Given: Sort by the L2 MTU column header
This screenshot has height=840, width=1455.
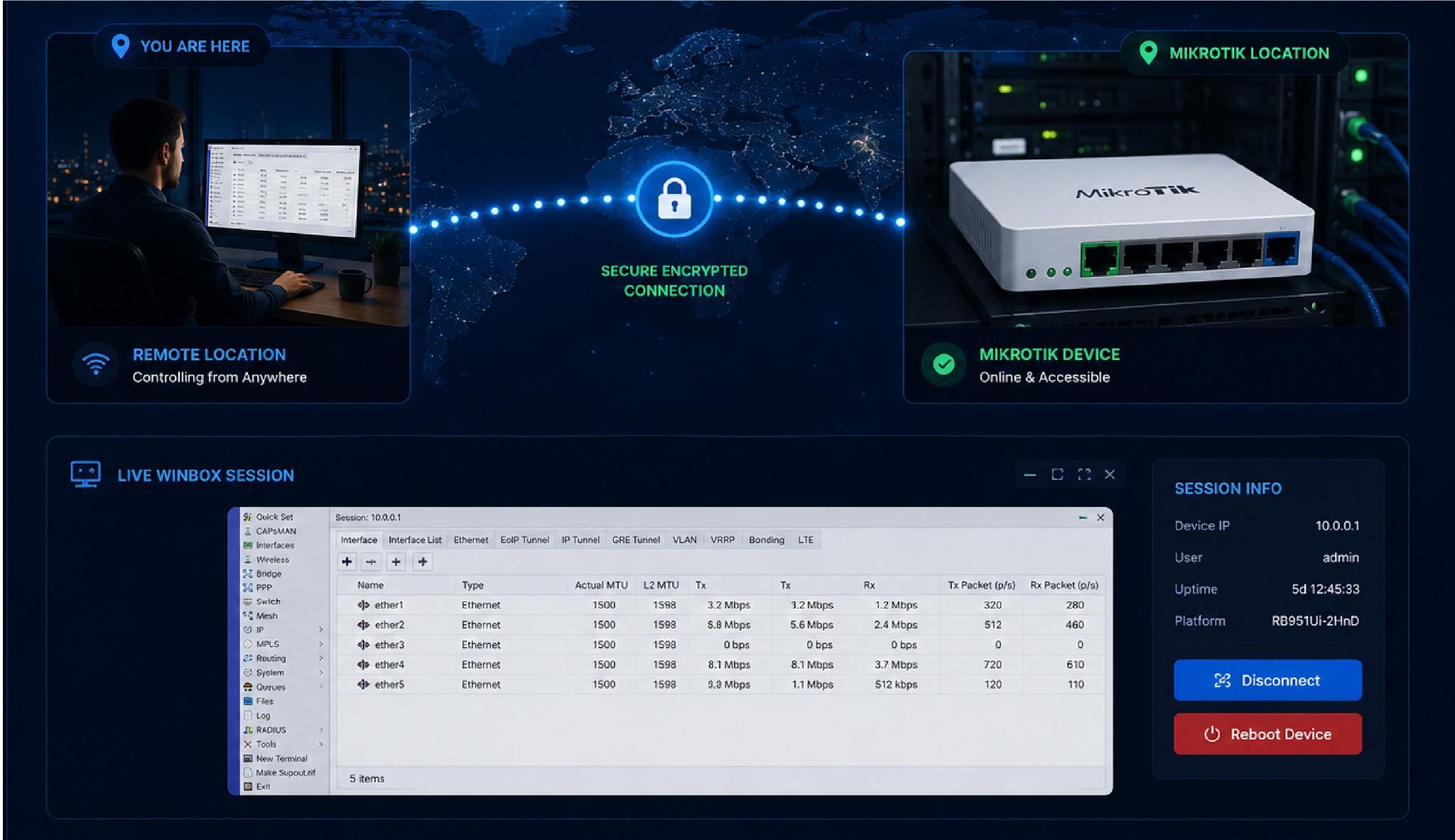Looking at the screenshot, I should click(x=661, y=585).
